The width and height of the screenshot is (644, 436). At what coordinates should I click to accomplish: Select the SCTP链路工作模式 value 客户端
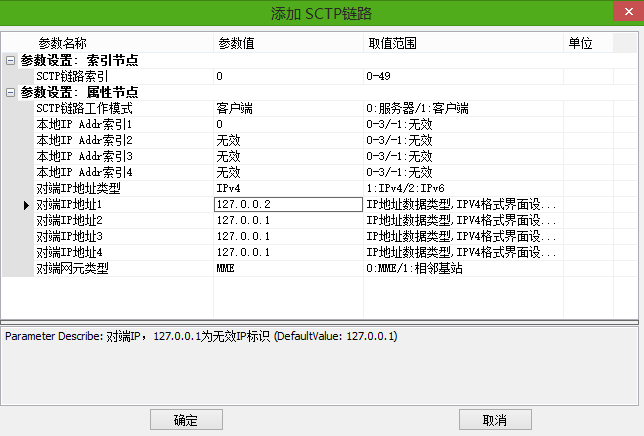[x=287, y=108]
